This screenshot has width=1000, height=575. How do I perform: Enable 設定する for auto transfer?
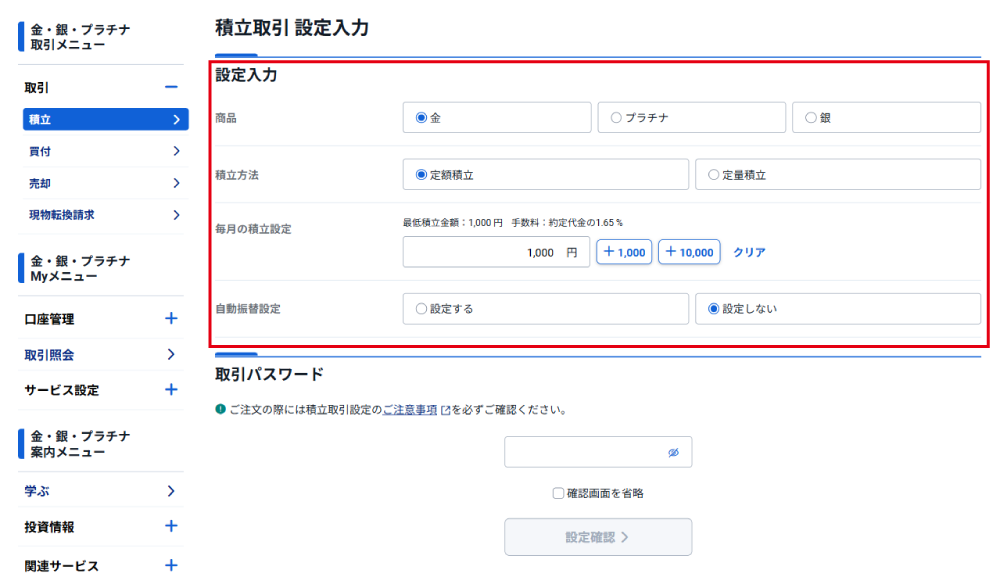click(x=421, y=309)
